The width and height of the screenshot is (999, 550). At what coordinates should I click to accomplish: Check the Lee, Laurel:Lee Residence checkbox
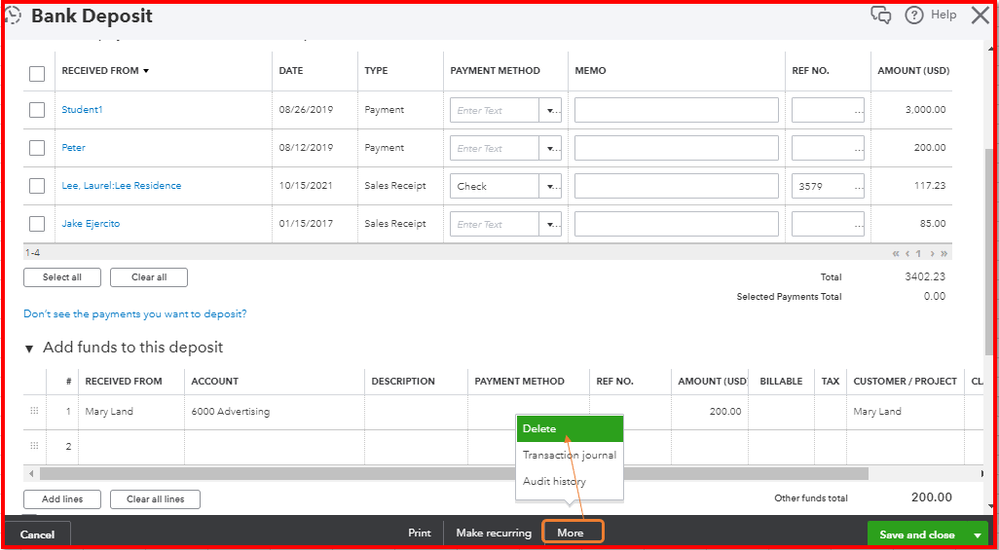click(x=37, y=186)
